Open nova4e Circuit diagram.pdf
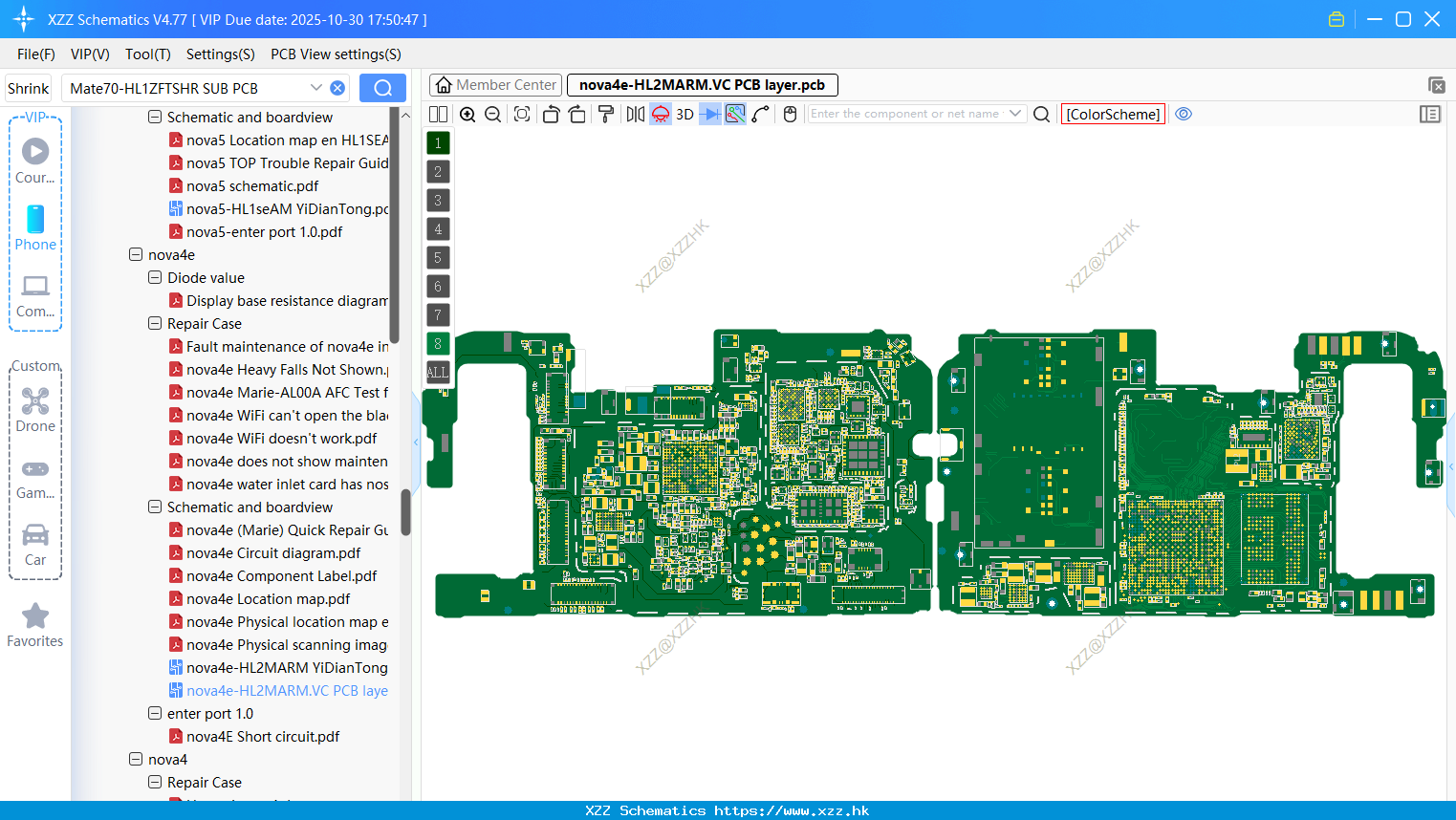Image resolution: width=1456 pixels, height=820 pixels. (x=273, y=553)
